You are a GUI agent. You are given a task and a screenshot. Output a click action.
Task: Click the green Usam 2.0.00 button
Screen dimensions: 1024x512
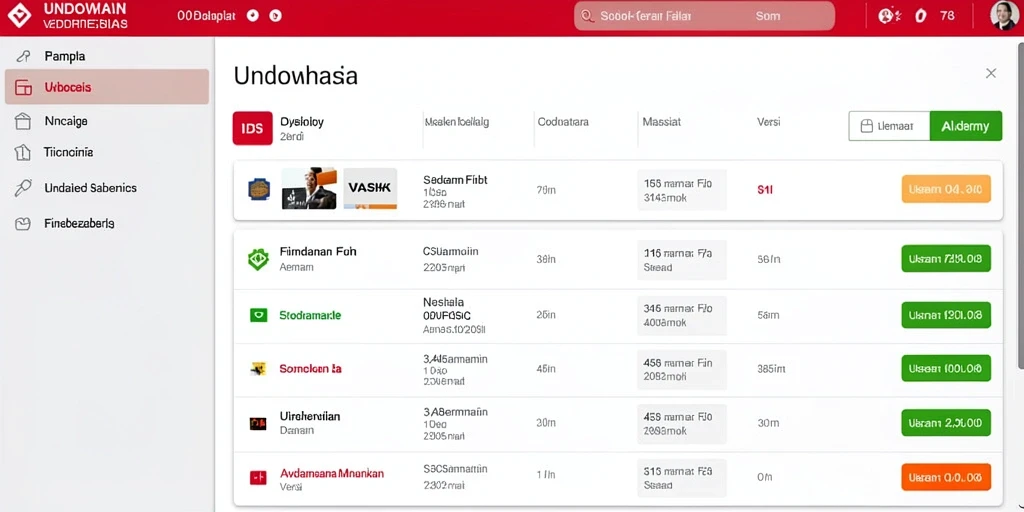(946, 423)
